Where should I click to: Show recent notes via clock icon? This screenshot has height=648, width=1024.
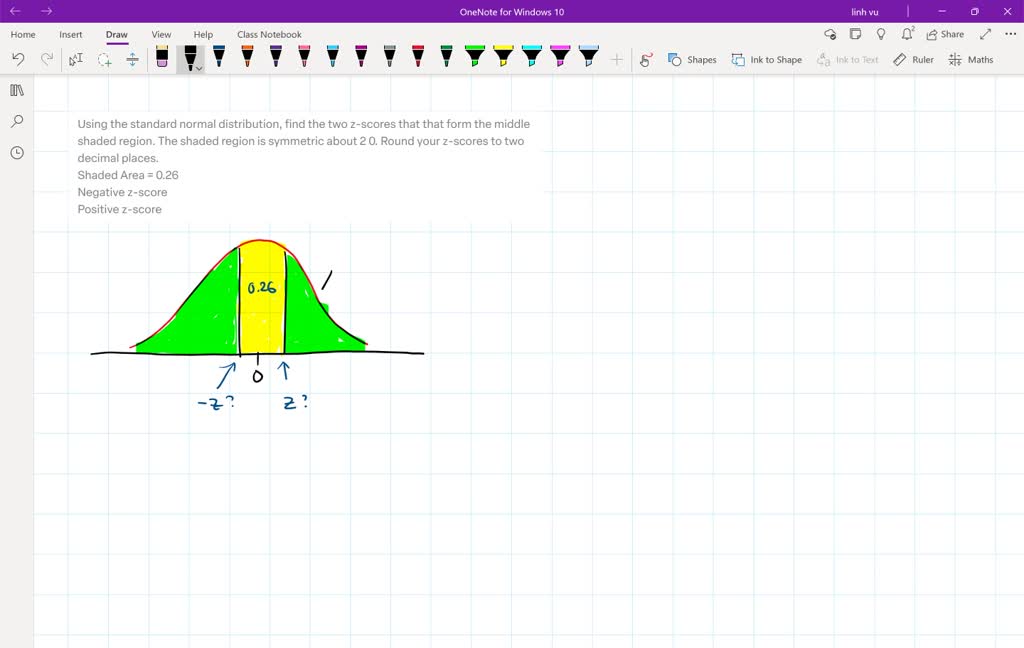pos(16,152)
